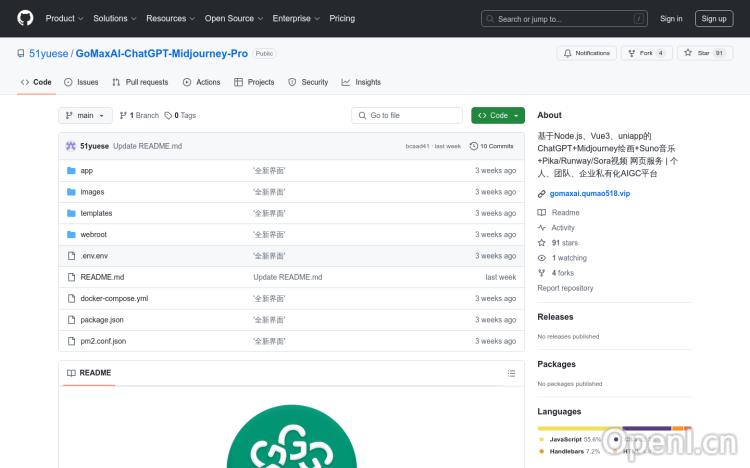
Task: Click the README outline list icon
Action: (x=511, y=373)
